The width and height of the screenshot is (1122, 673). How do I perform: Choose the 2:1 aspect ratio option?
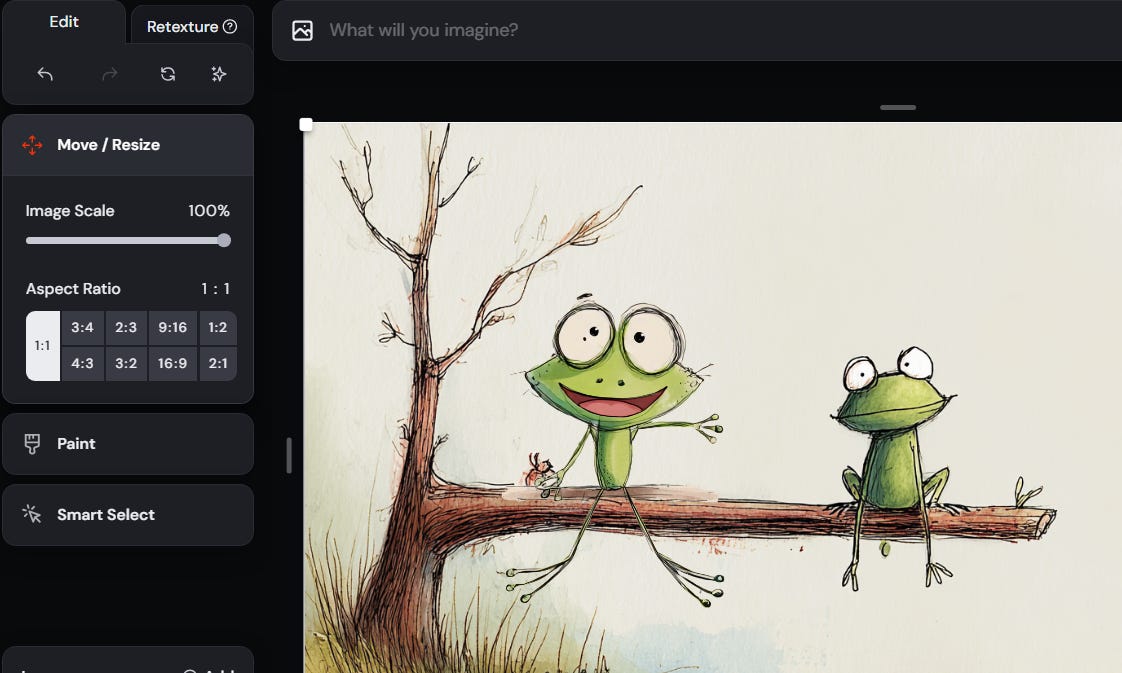tap(218, 363)
